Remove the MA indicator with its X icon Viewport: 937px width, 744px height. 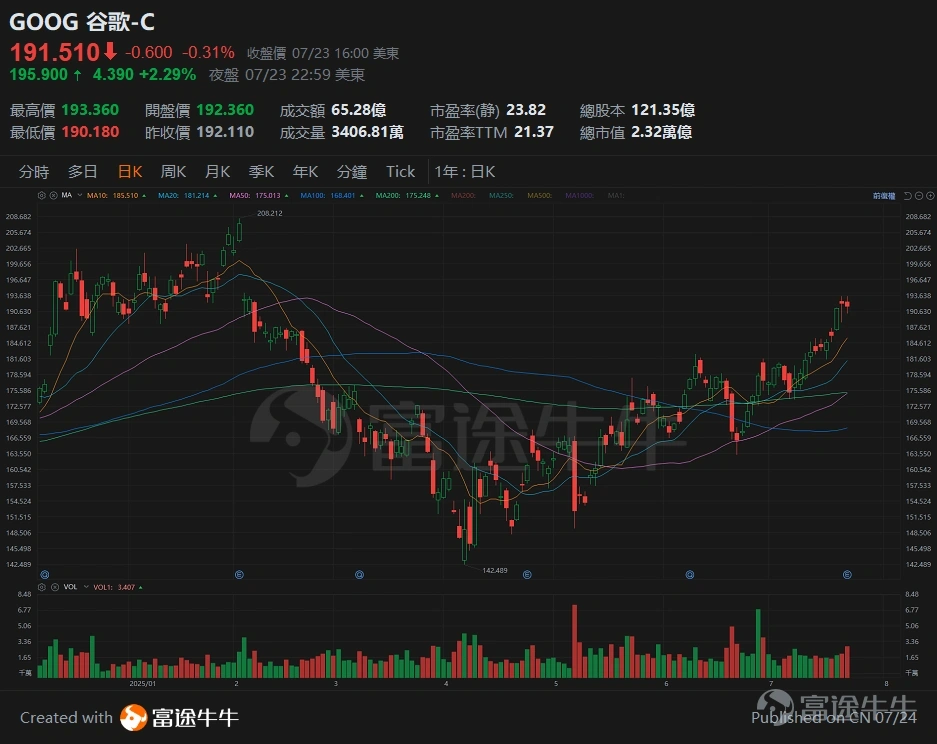[x=53, y=195]
